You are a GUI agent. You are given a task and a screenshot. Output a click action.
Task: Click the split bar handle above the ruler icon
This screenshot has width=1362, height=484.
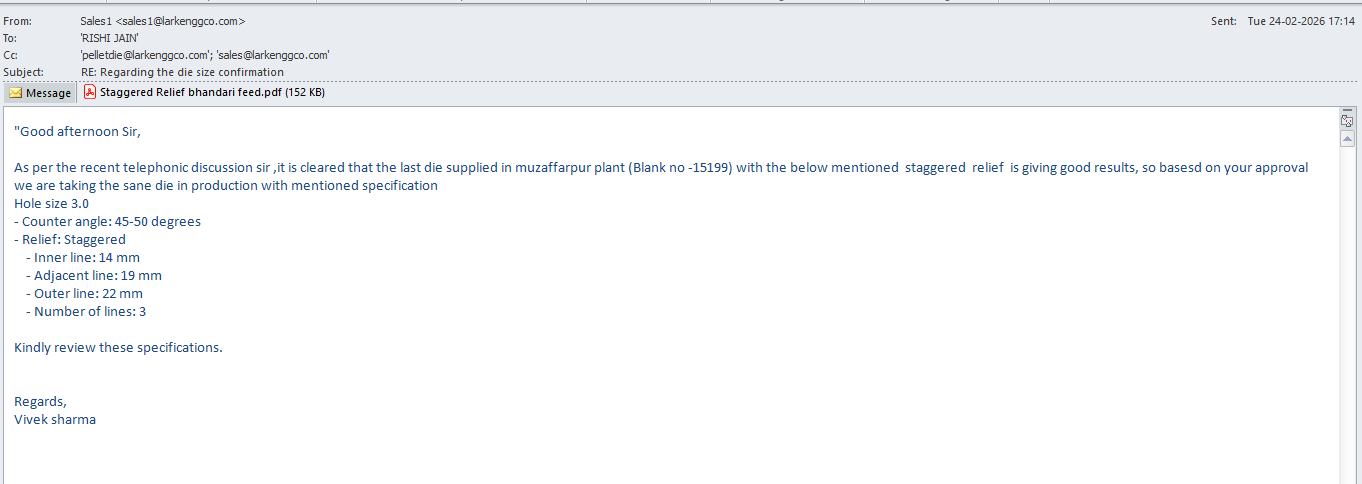pyautogui.click(x=1347, y=109)
